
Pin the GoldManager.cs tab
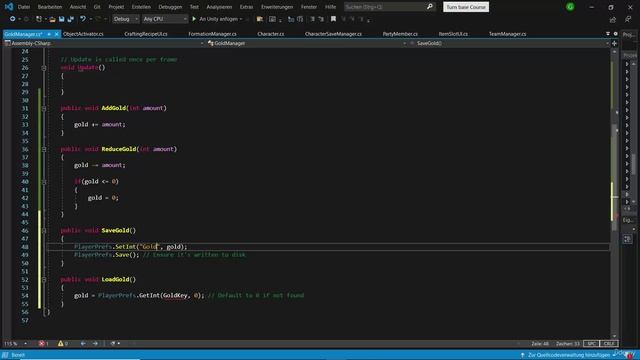(49, 34)
